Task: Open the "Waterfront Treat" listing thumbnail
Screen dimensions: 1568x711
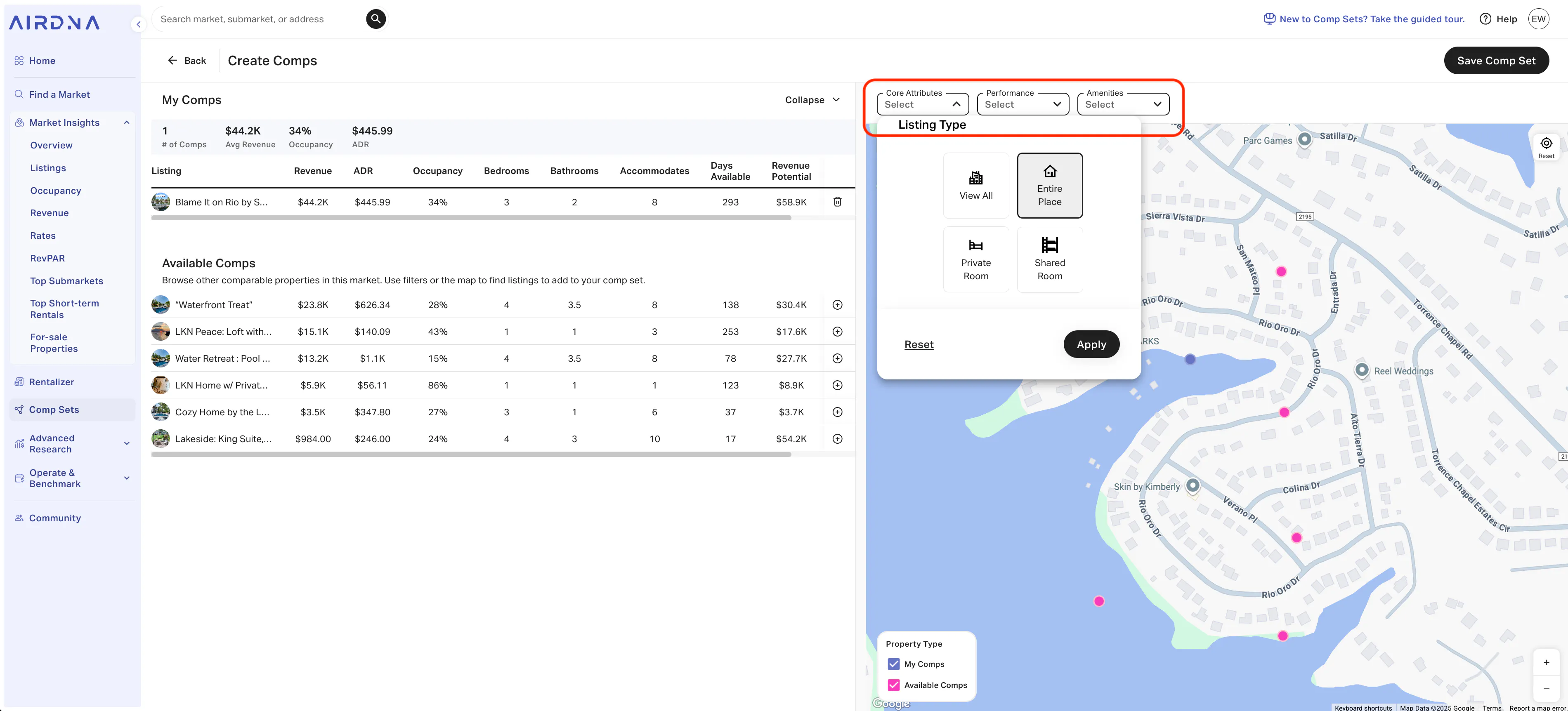Action: (x=161, y=305)
